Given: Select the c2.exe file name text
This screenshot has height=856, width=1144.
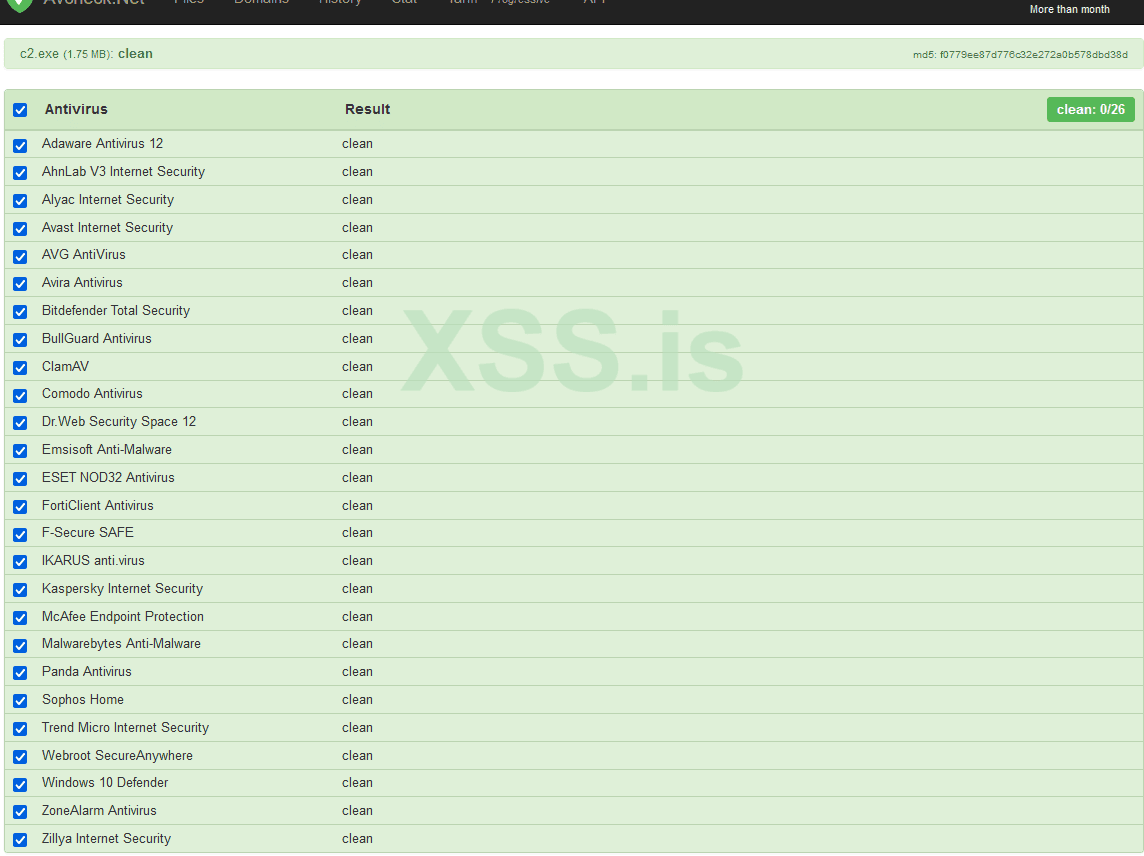Looking at the screenshot, I should (x=39, y=53).
